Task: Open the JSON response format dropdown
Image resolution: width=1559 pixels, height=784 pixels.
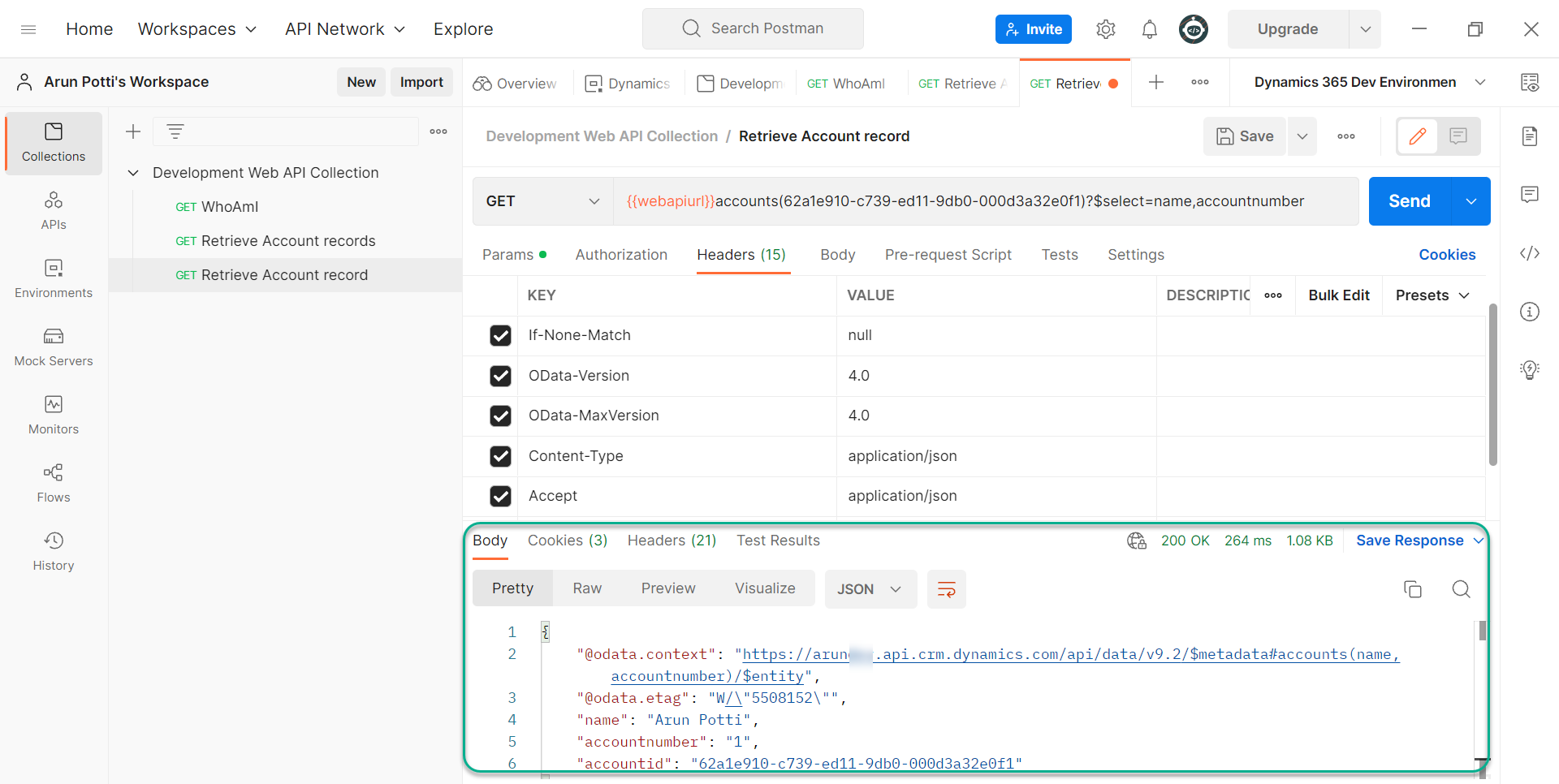Action: tap(870, 588)
